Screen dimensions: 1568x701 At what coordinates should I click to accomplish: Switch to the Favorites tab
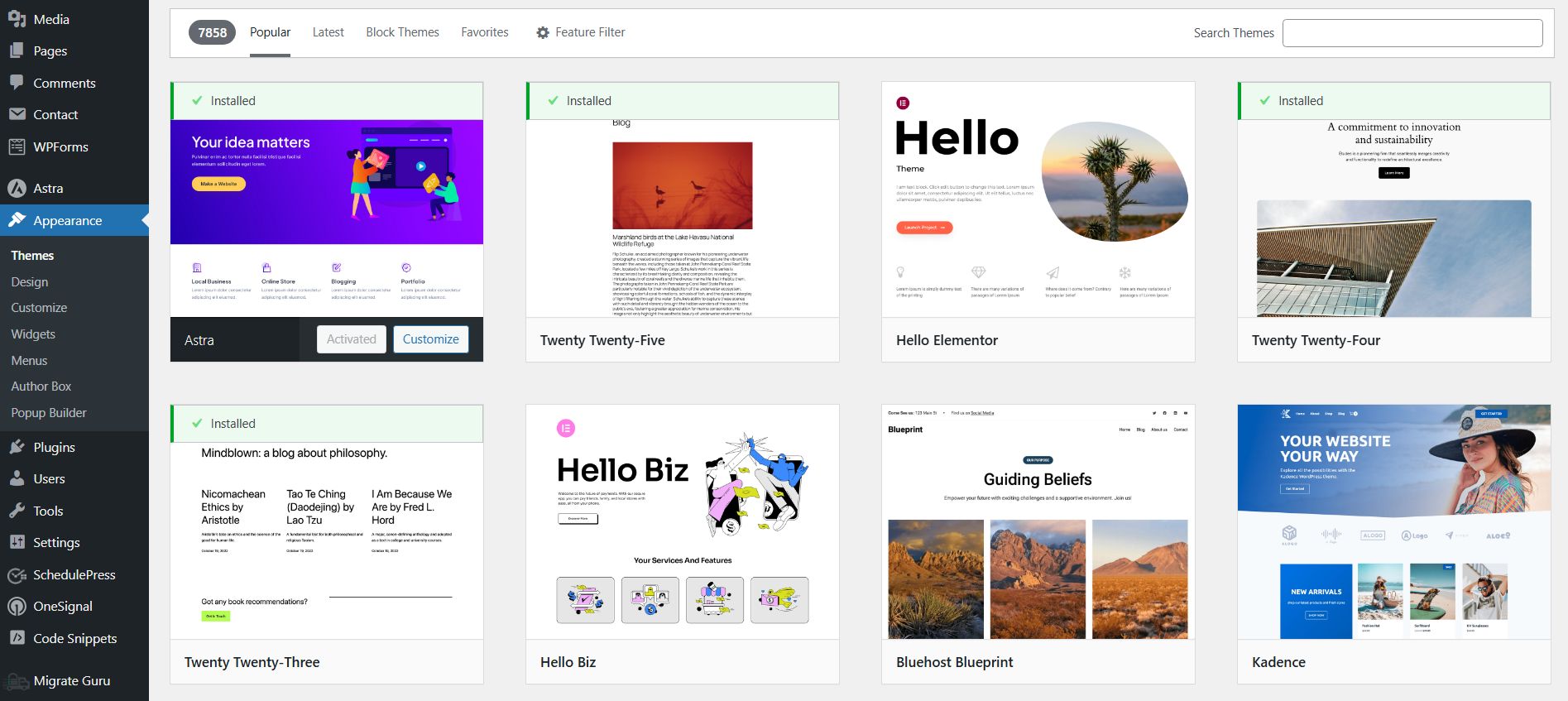point(485,32)
